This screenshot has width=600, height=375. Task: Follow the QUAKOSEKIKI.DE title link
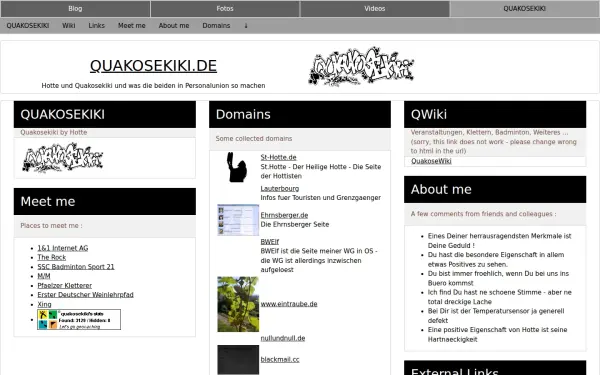(x=153, y=66)
